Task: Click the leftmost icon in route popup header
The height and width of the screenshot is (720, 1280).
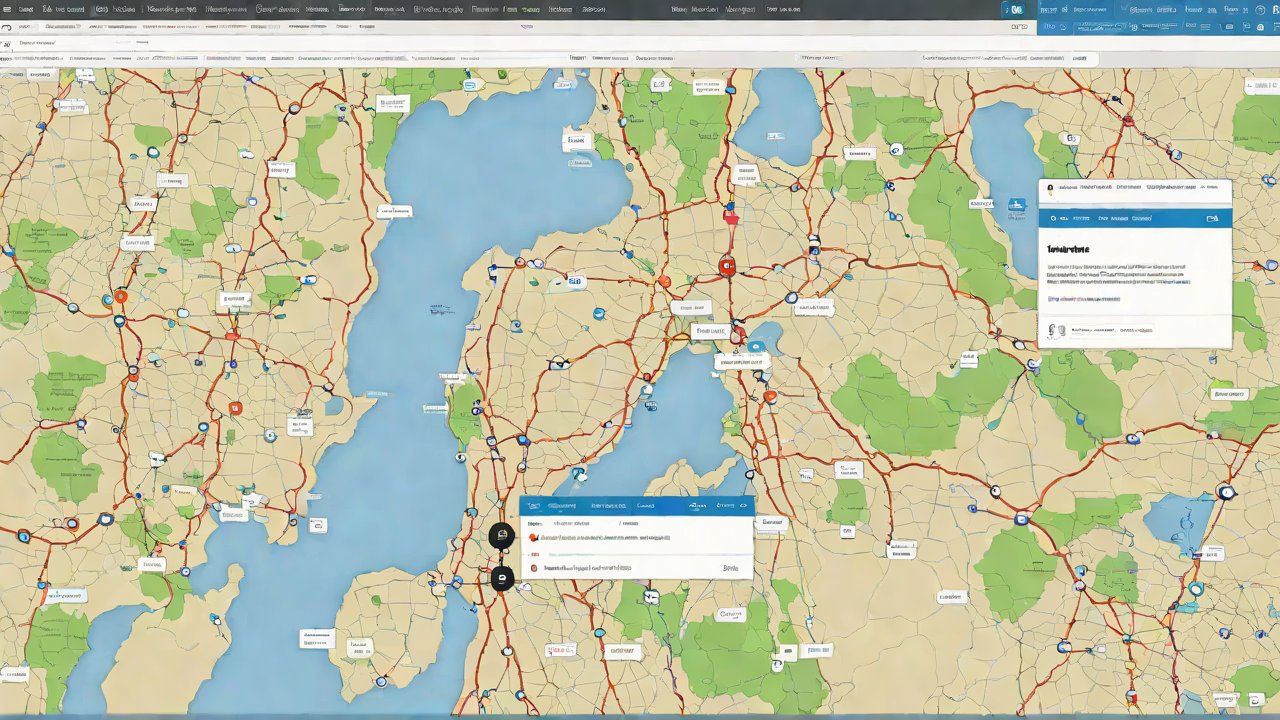Action: pos(533,506)
